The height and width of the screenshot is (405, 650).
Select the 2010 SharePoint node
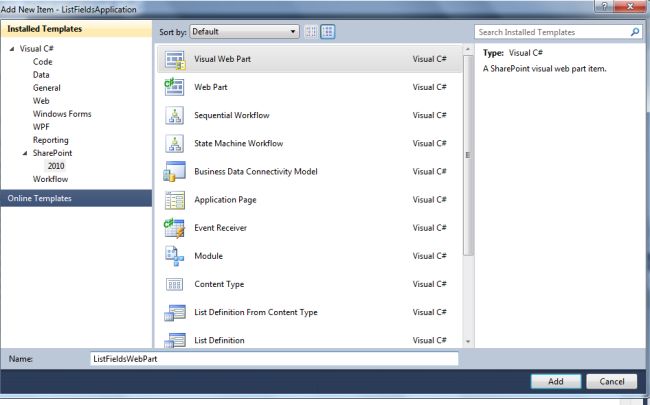(56, 166)
